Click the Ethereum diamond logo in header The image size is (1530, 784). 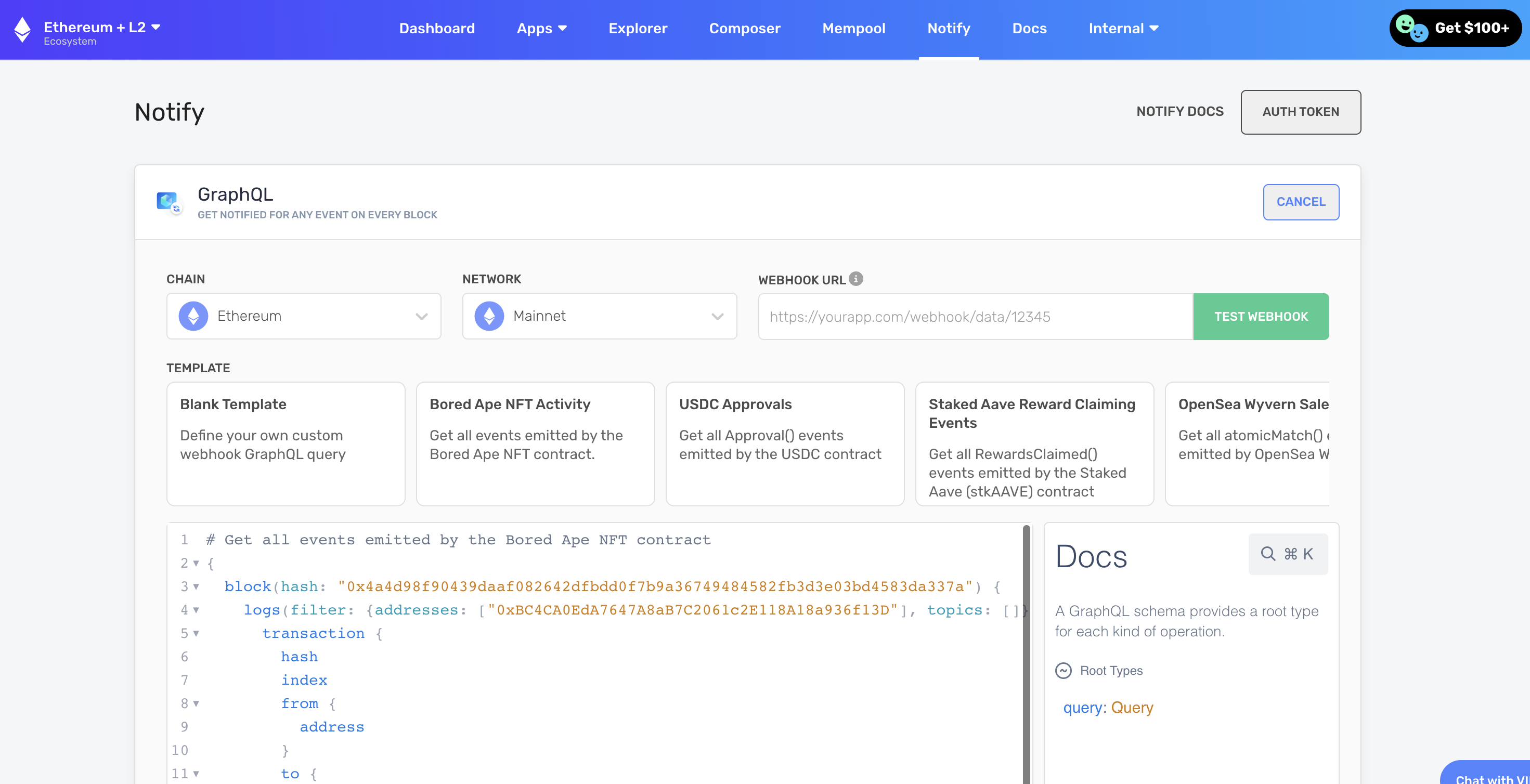(22, 29)
